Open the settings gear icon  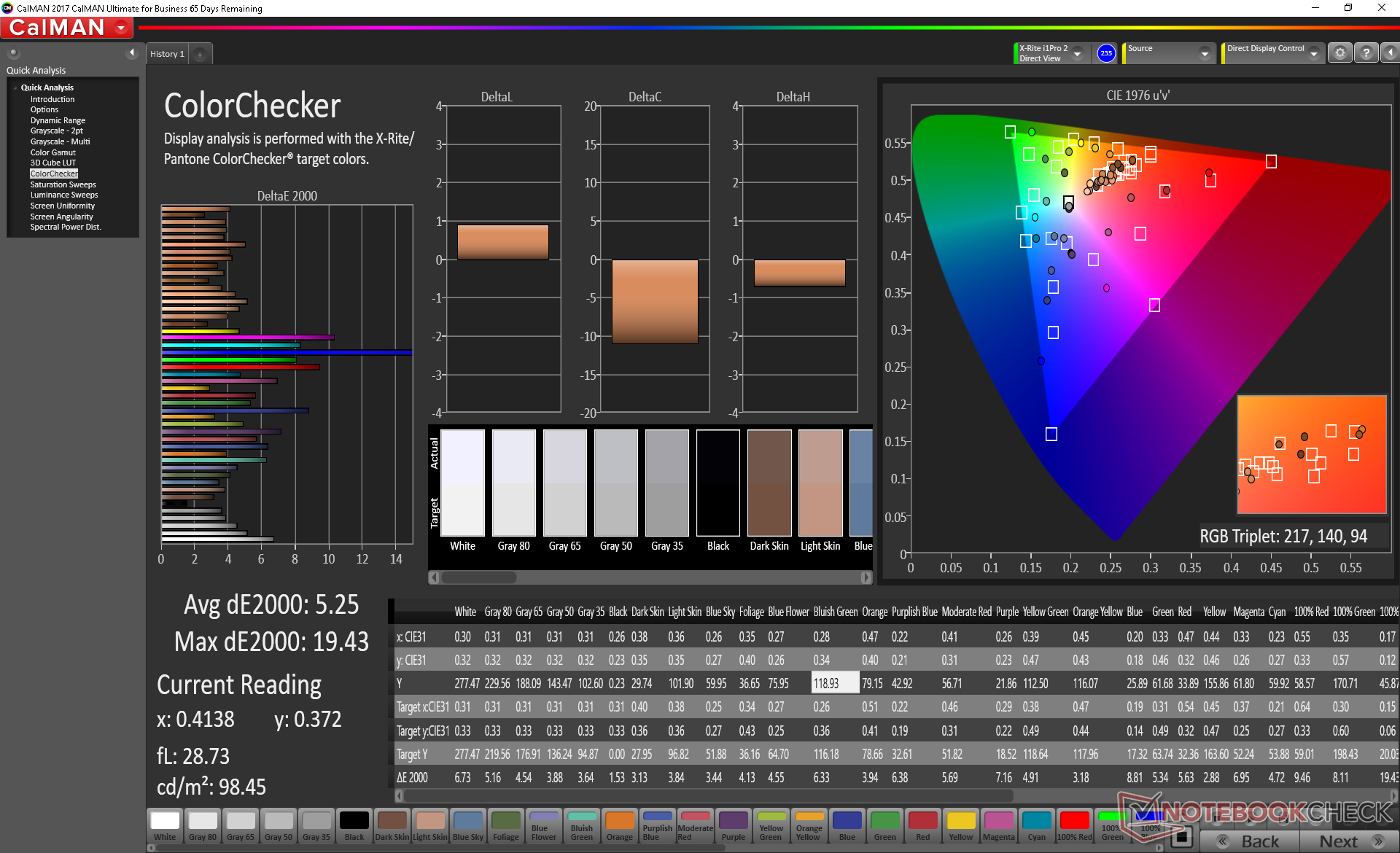point(1339,53)
